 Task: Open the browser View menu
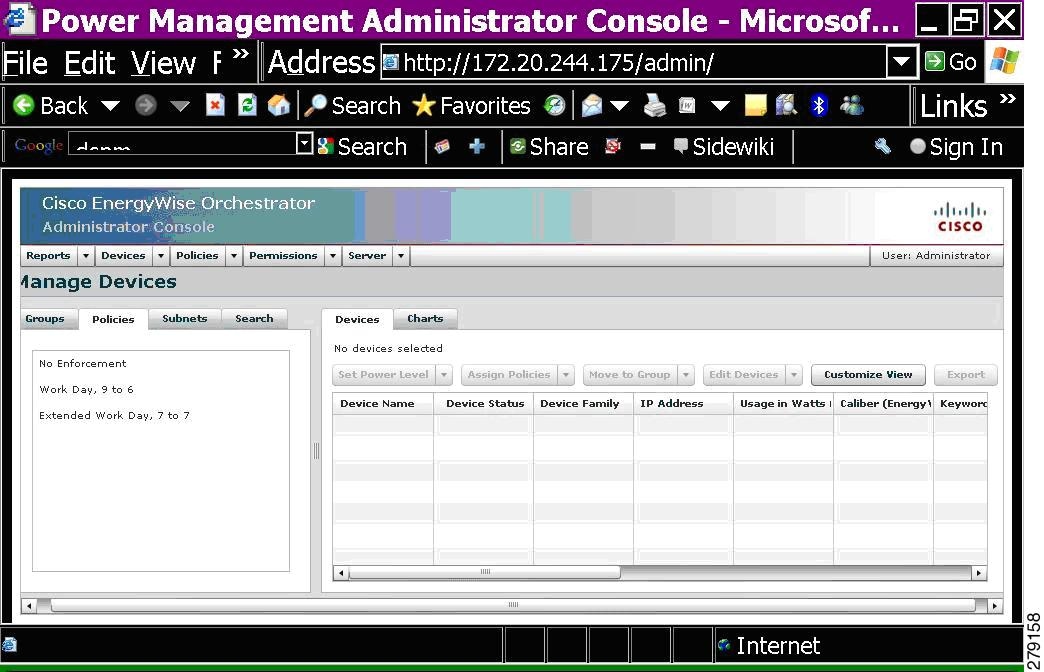point(163,63)
